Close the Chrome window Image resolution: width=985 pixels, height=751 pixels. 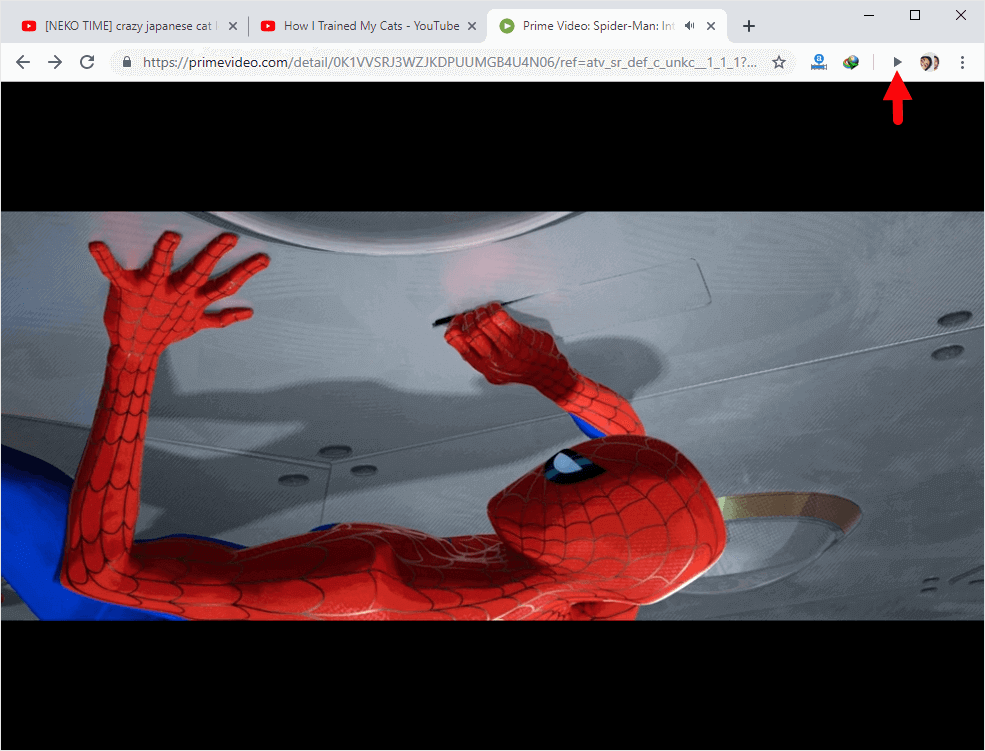[961, 15]
